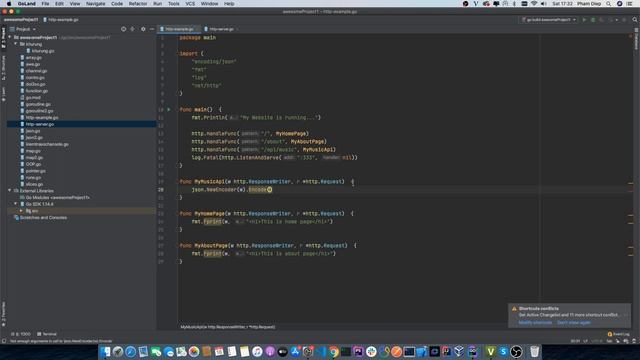Open OBS from the dock
The width and height of the screenshot is (640, 360).
(x=516, y=351)
